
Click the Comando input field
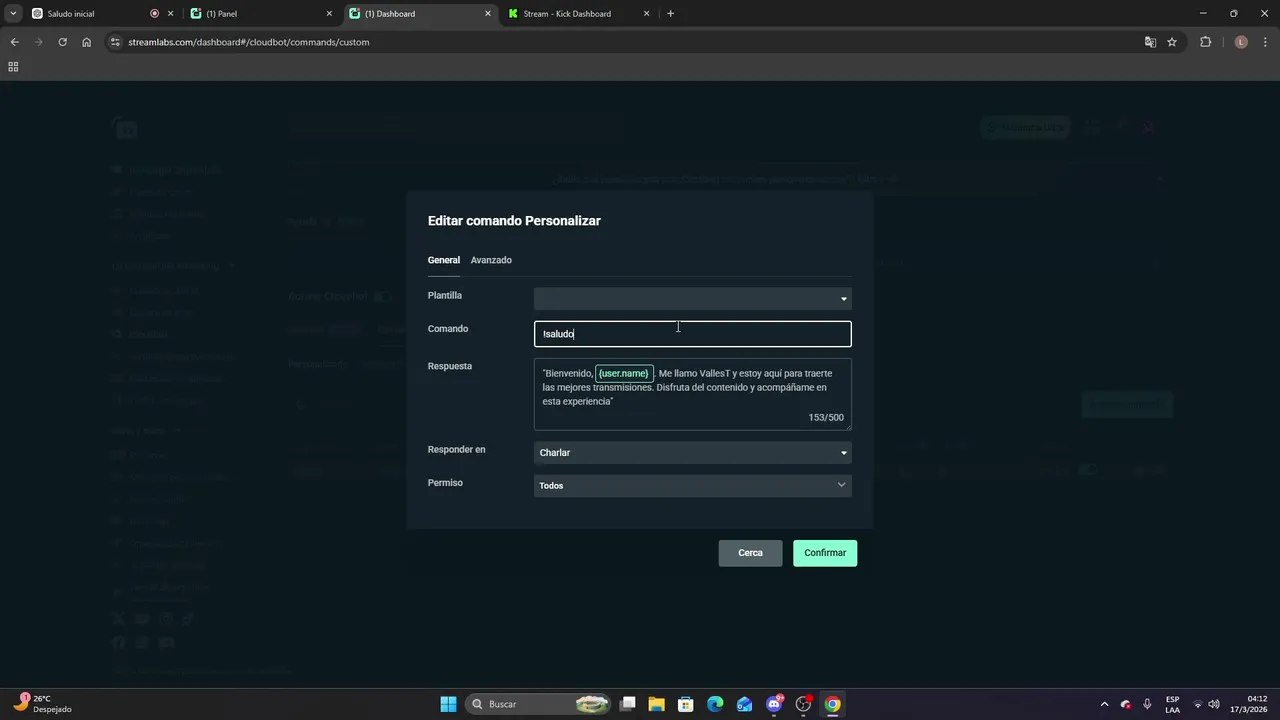tap(693, 334)
